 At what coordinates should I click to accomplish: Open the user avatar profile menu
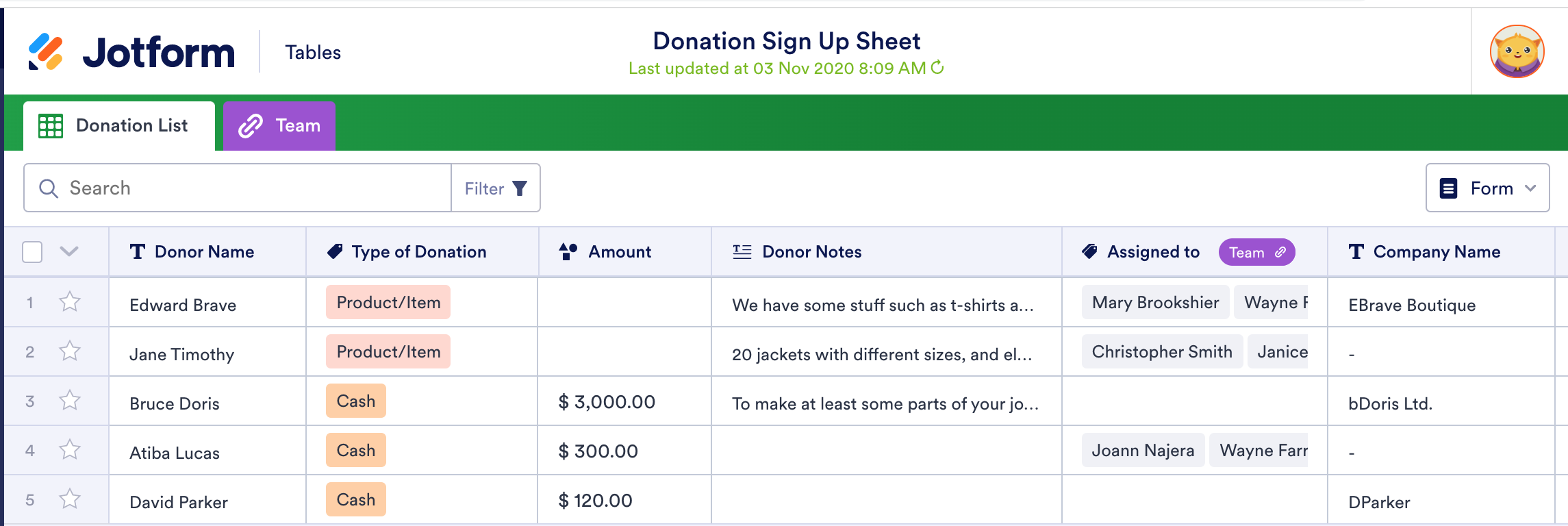pos(1517,52)
